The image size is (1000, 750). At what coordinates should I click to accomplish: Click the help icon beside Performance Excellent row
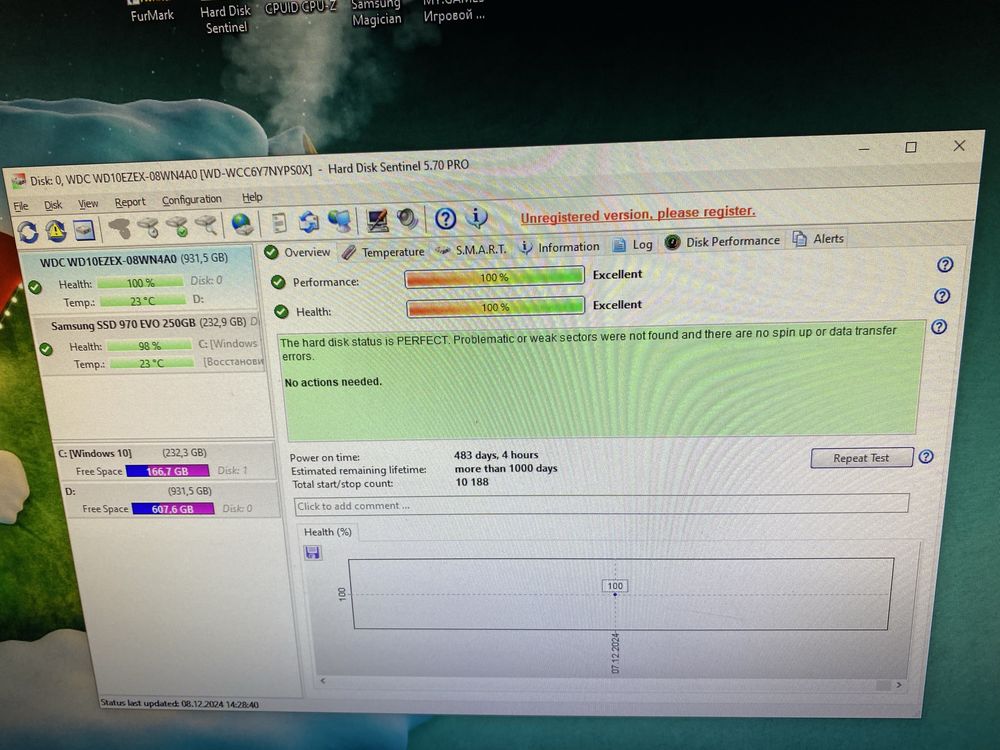point(945,265)
